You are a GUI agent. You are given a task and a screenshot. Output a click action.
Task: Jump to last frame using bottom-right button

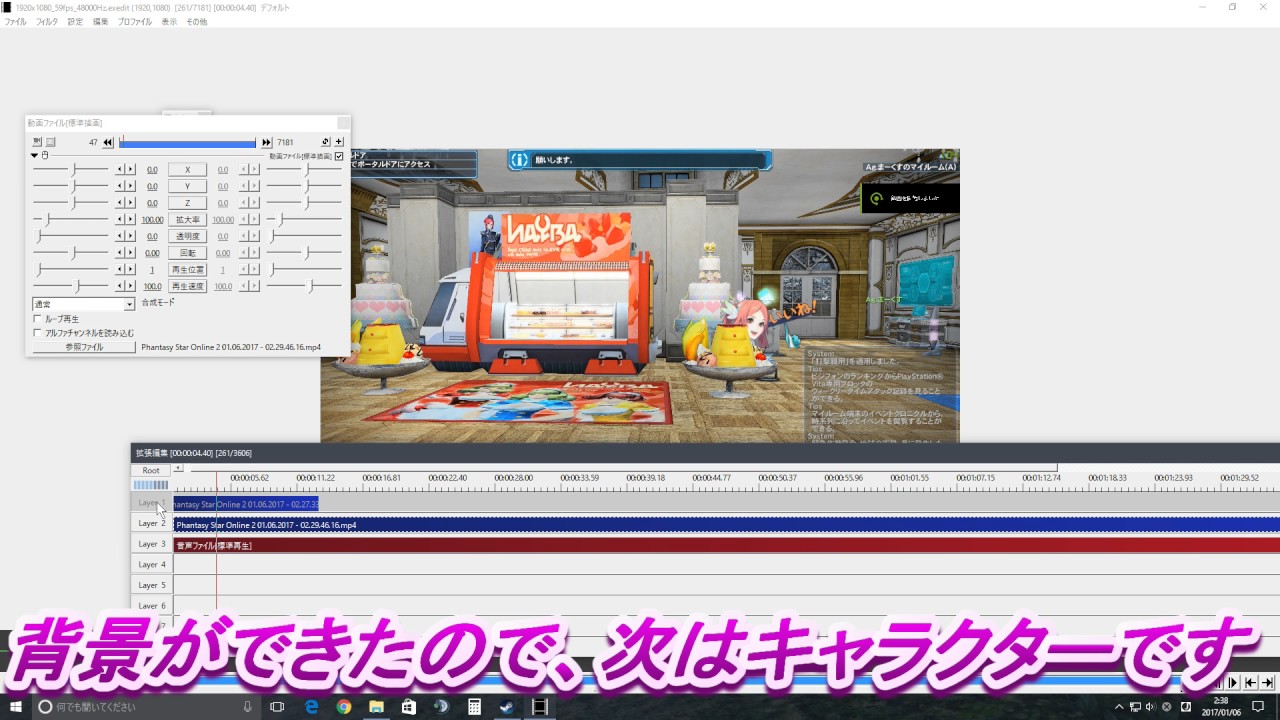pyautogui.click(x=1267, y=683)
